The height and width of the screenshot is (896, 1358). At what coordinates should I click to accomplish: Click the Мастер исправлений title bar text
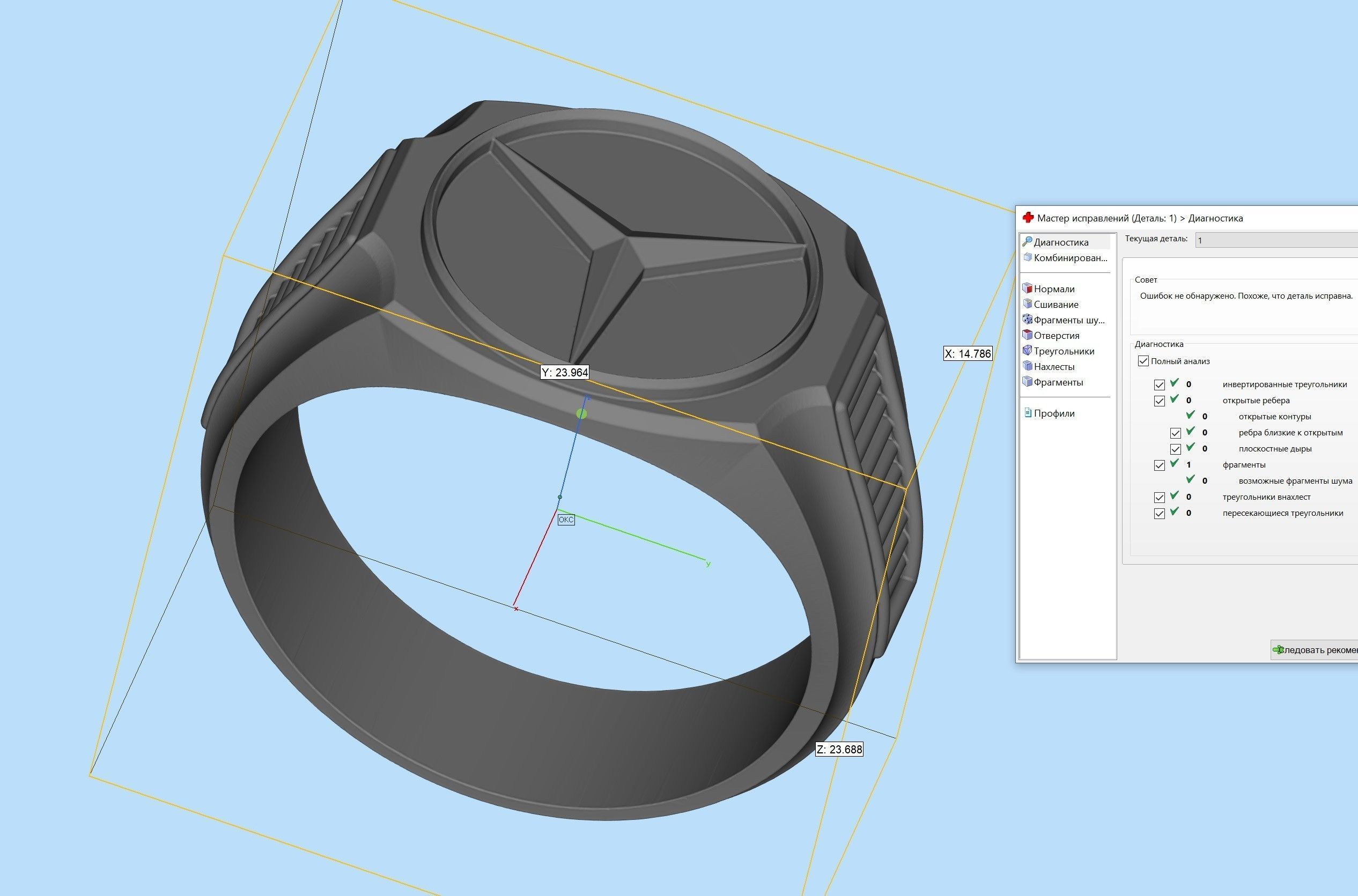[1140, 218]
